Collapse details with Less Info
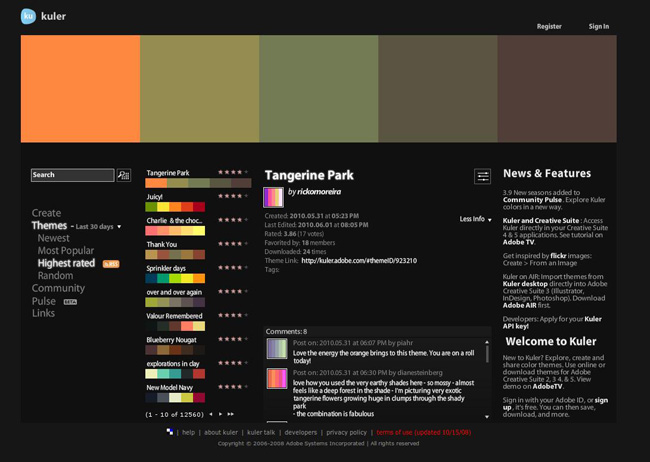 click(x=475, y=219)
